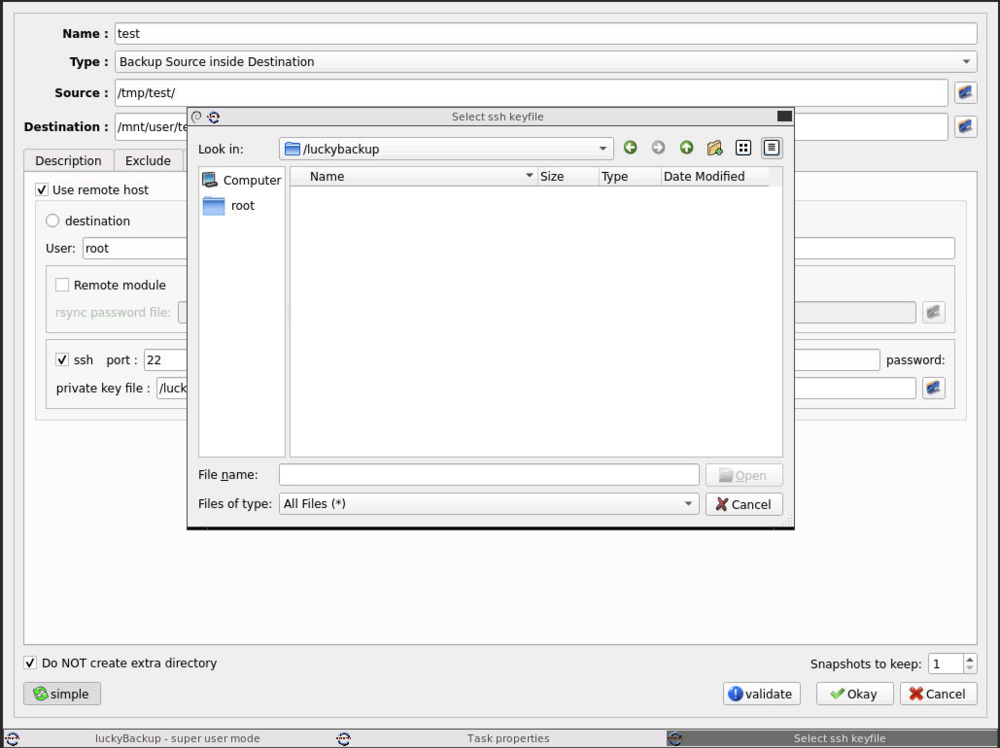1000x748 pixels.
Task: Increase the Snapshots to keep value
Action: (970, 659)
